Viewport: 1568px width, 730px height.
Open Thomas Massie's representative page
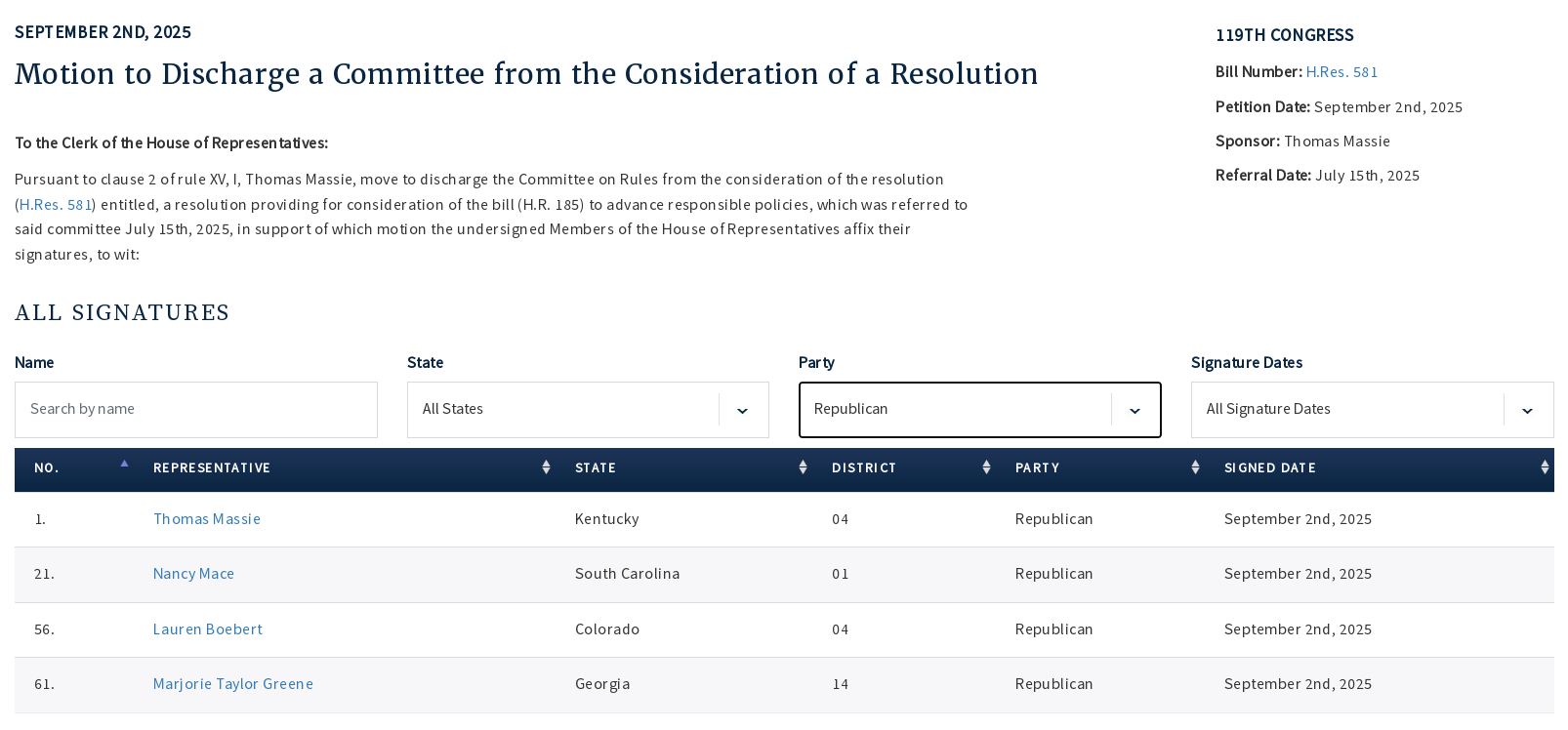click(x=207, y=519)
